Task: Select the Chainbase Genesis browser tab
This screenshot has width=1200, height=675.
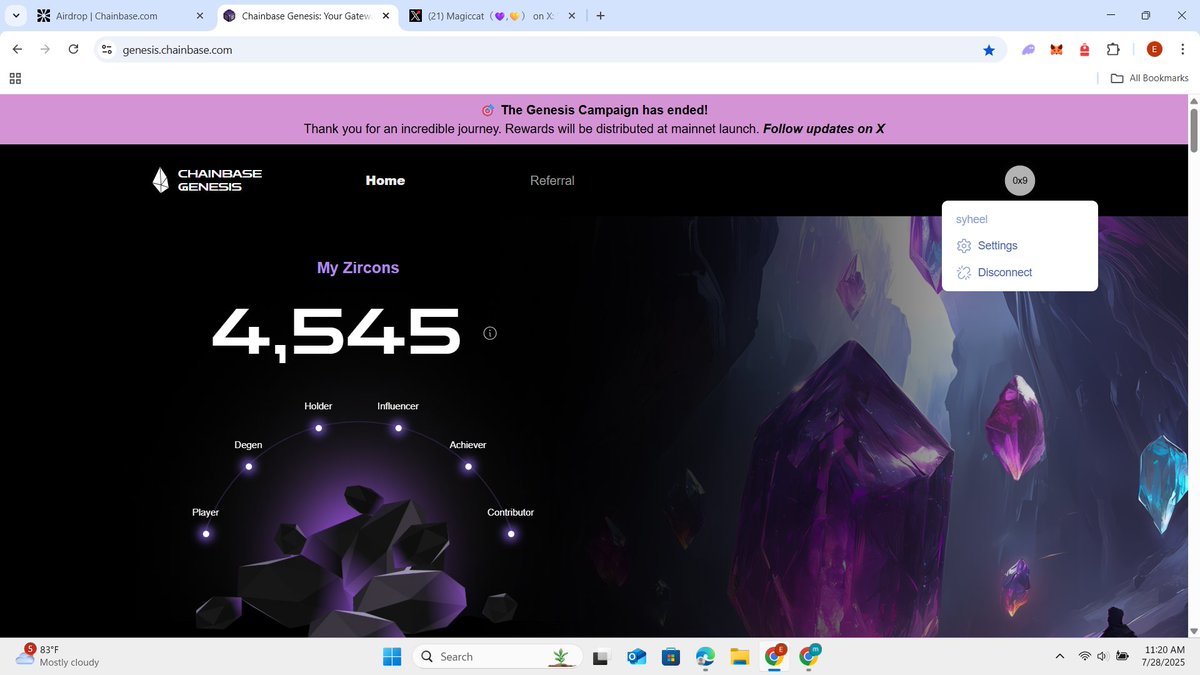Action: click(307, 16)
